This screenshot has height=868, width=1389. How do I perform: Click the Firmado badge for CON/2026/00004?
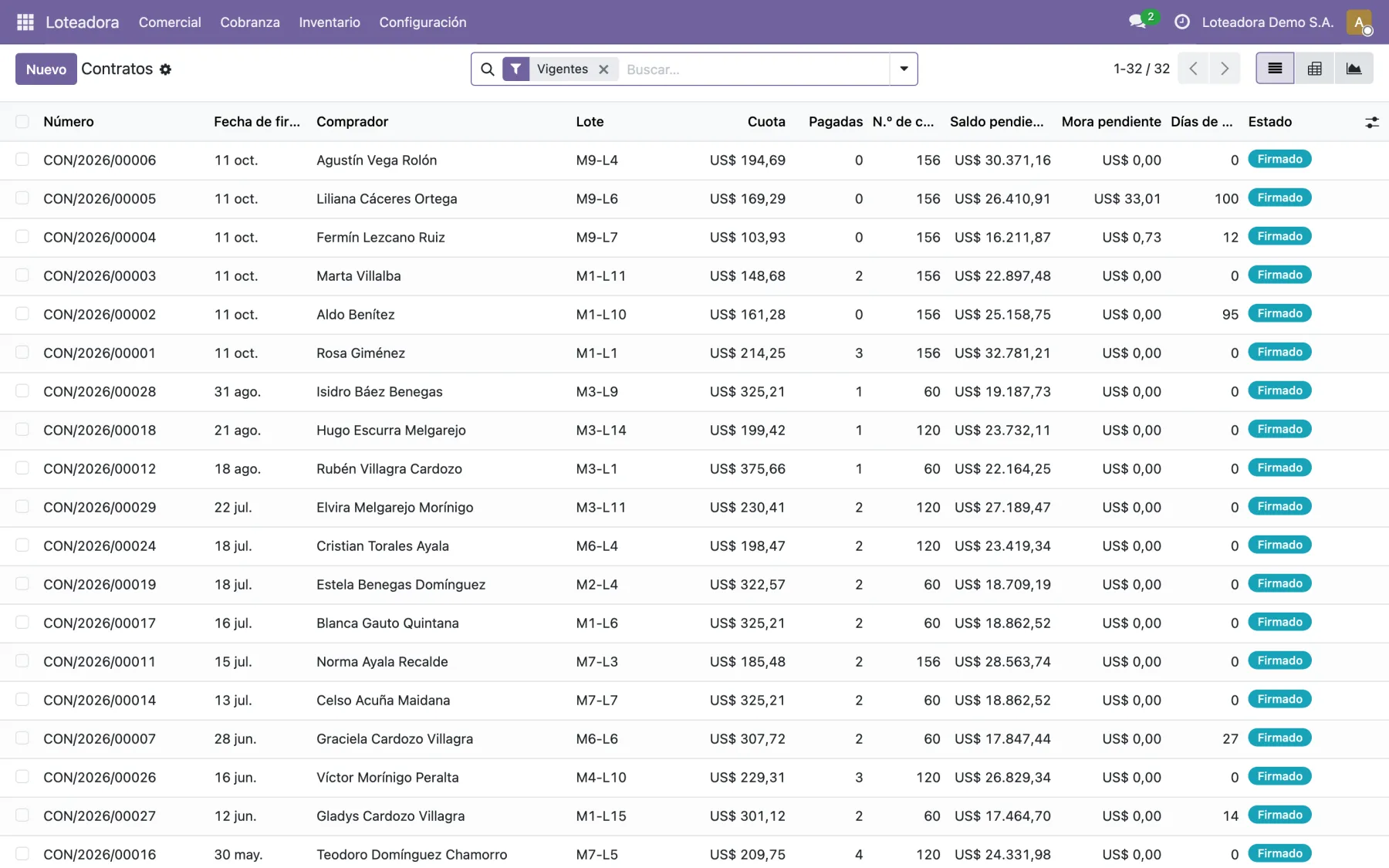click(x=1279, y=236)
